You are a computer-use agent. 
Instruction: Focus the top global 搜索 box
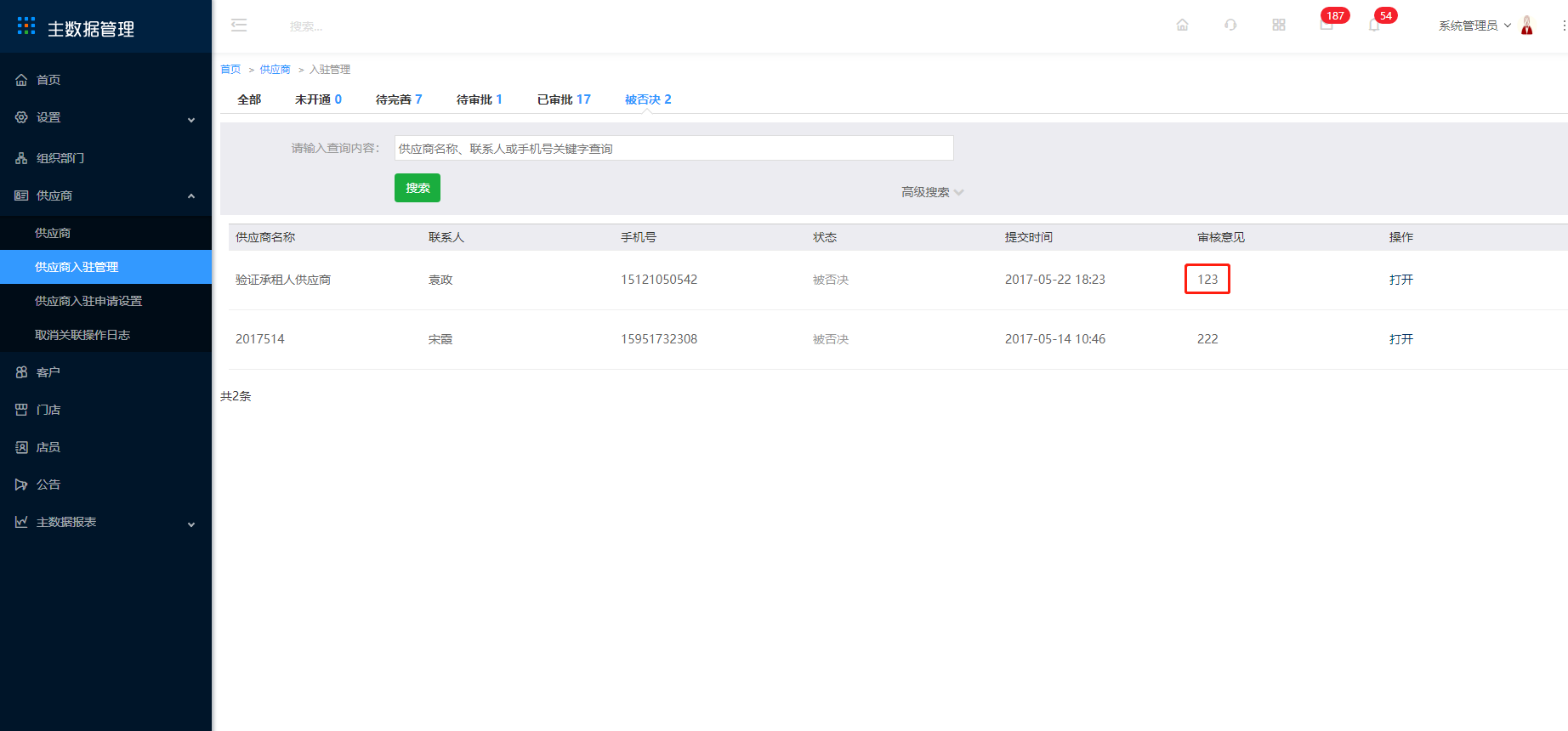click(x=306, y=26)
